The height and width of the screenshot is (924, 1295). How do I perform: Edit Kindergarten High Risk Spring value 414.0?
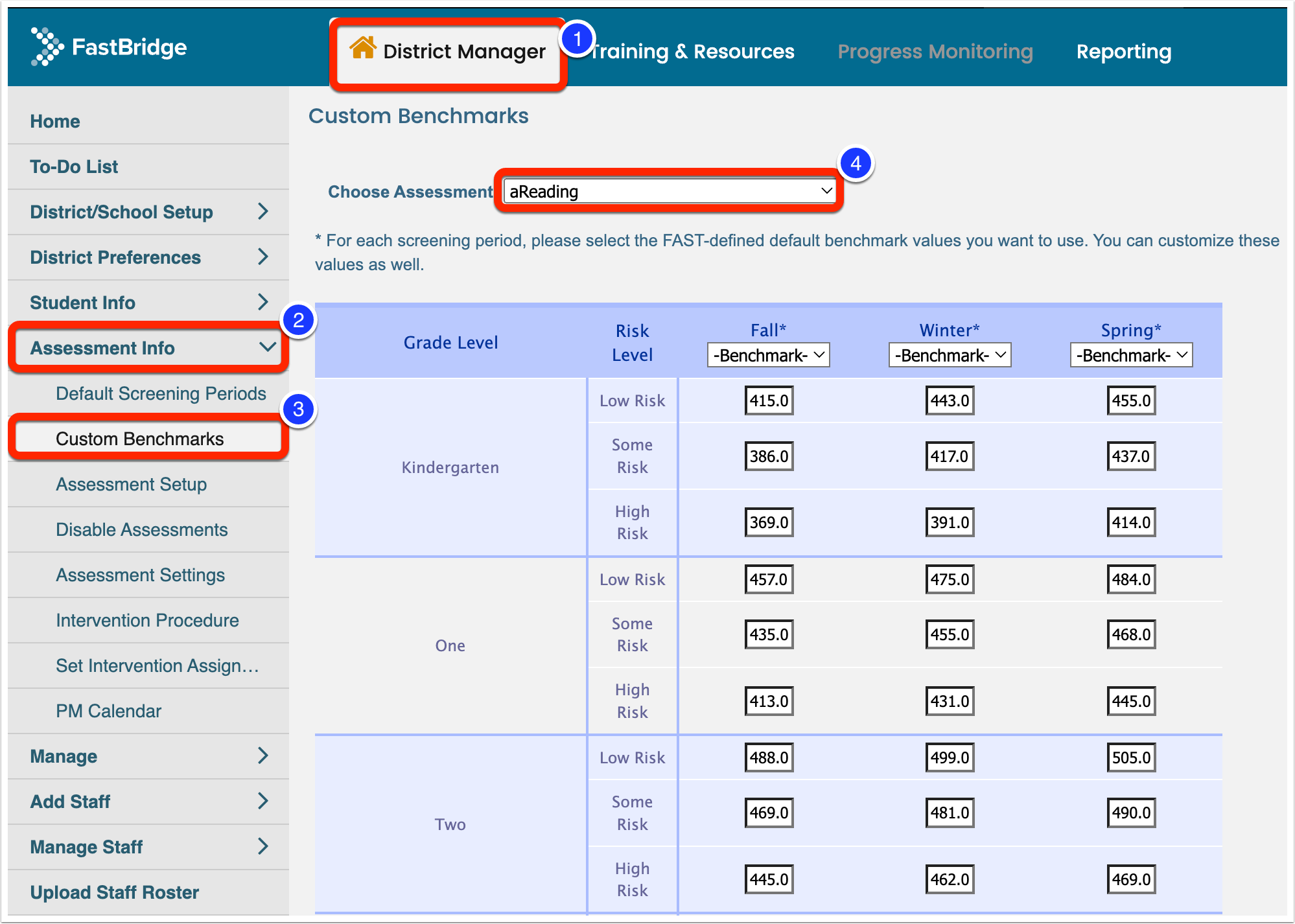point(1132,522)
